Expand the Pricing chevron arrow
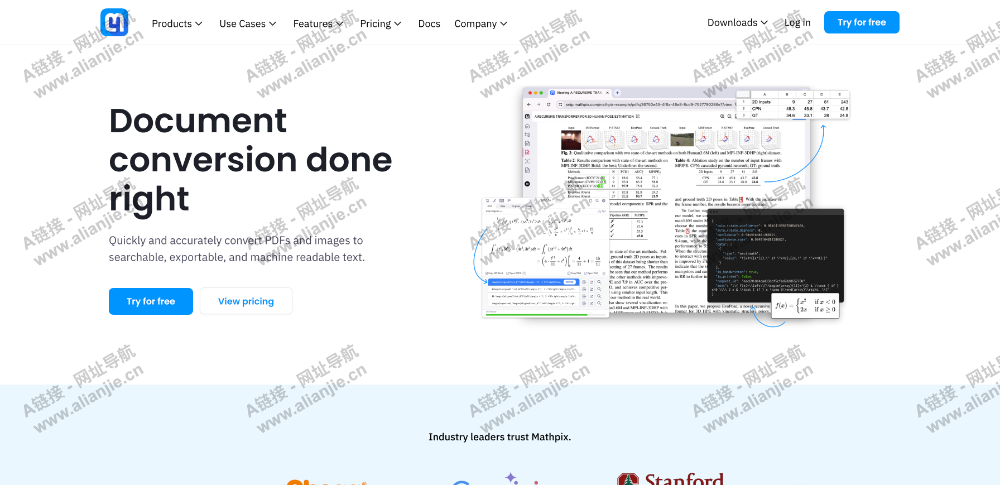This screenshot has width=1000, height=485. click(x=397, y=24)
